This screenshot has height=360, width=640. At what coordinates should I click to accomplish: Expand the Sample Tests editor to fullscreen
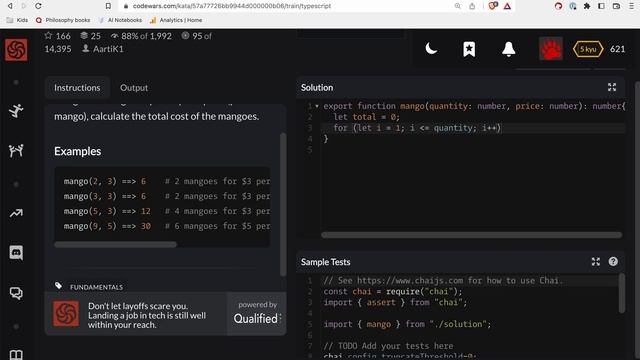[596, 262]
